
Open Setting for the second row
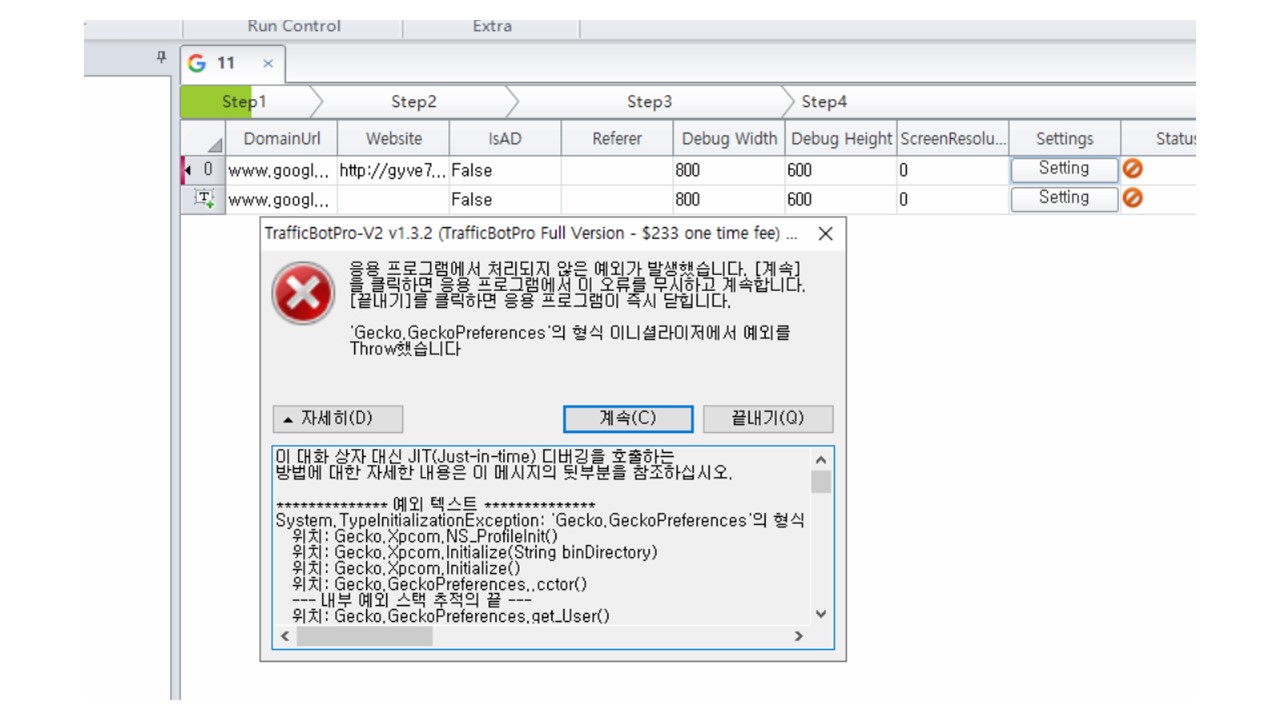[x=1063, y=198]
